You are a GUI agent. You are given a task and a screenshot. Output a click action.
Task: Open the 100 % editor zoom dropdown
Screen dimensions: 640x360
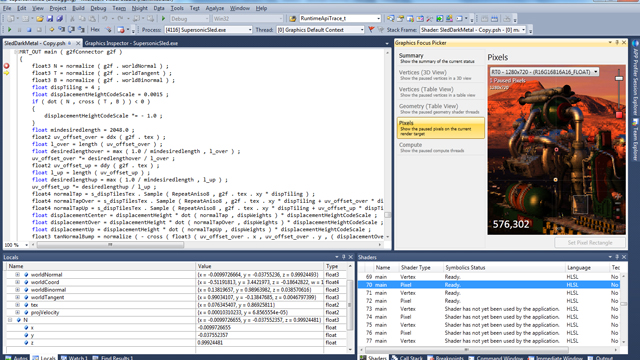(16, 245)
